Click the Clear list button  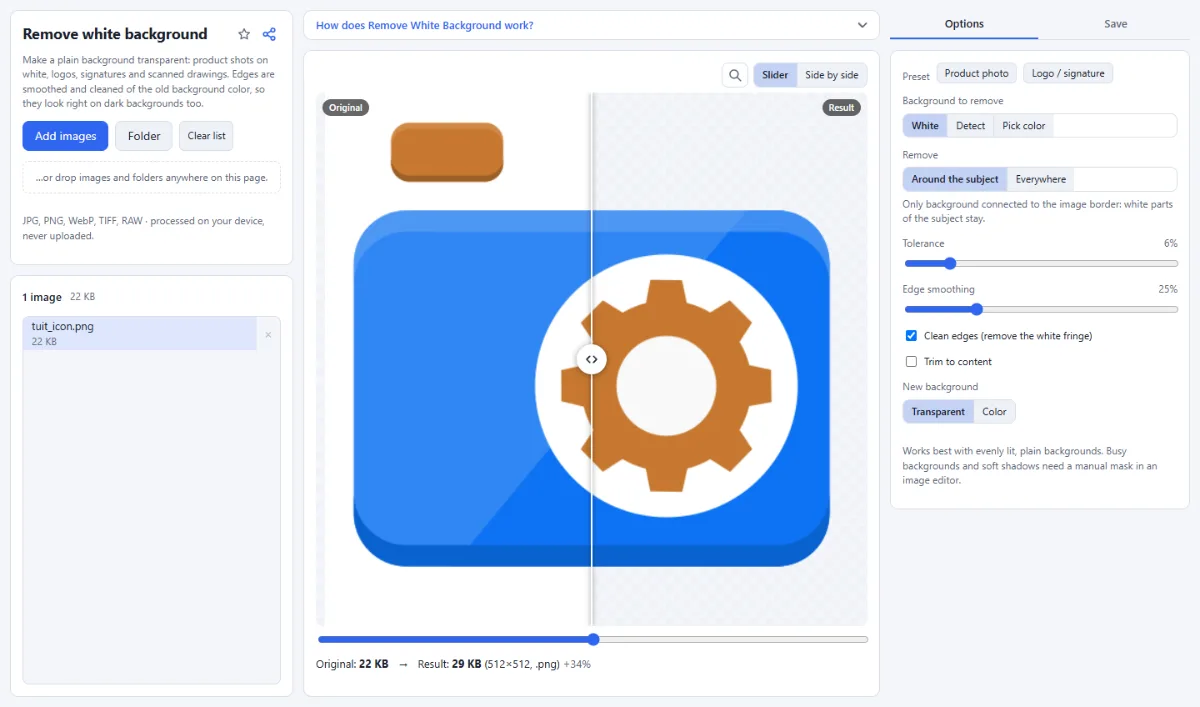click(x=206, y=136)
